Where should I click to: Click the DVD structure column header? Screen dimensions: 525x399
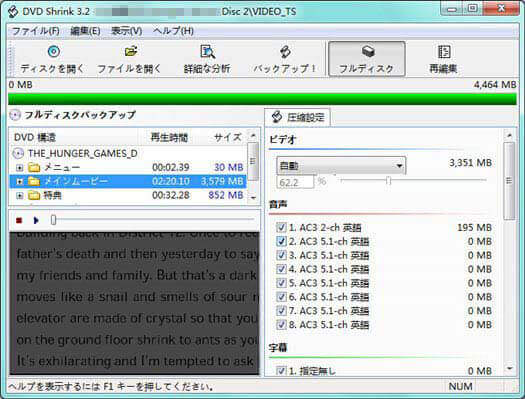tap(74, 137)
